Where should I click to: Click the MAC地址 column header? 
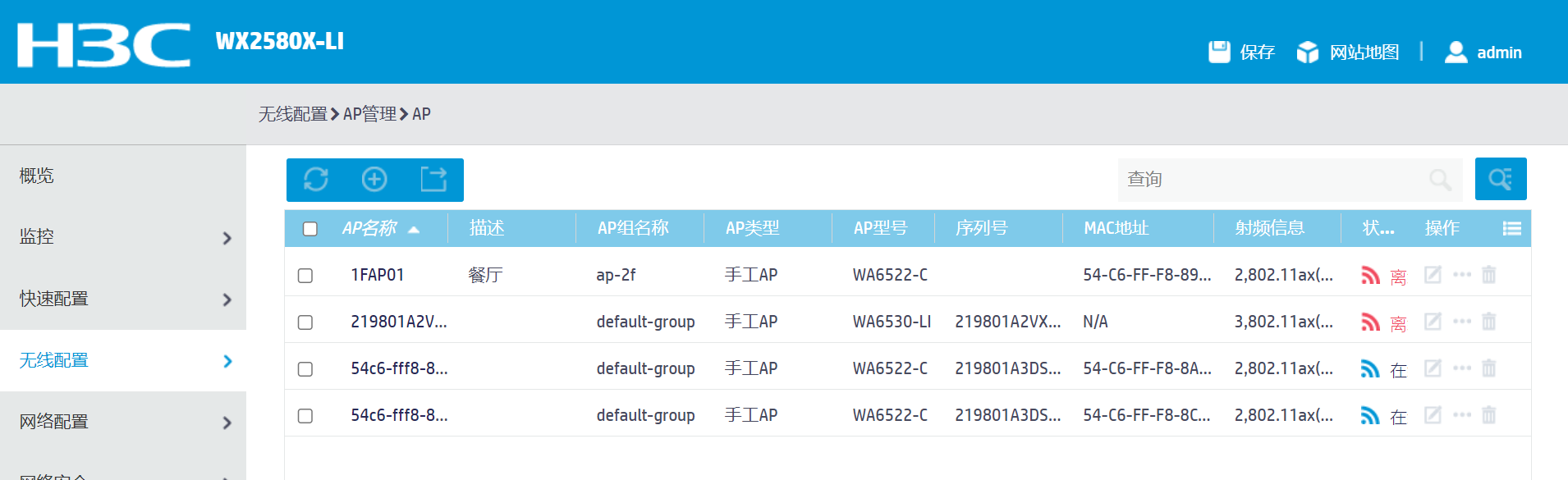pyautogui.click(x=1116, y=228)
